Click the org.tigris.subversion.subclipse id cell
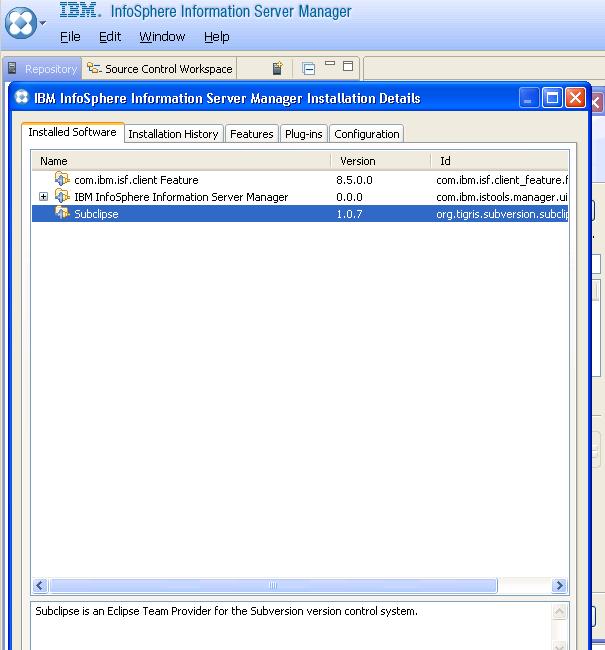Viewport: 605px width, 650px height. 502,214
